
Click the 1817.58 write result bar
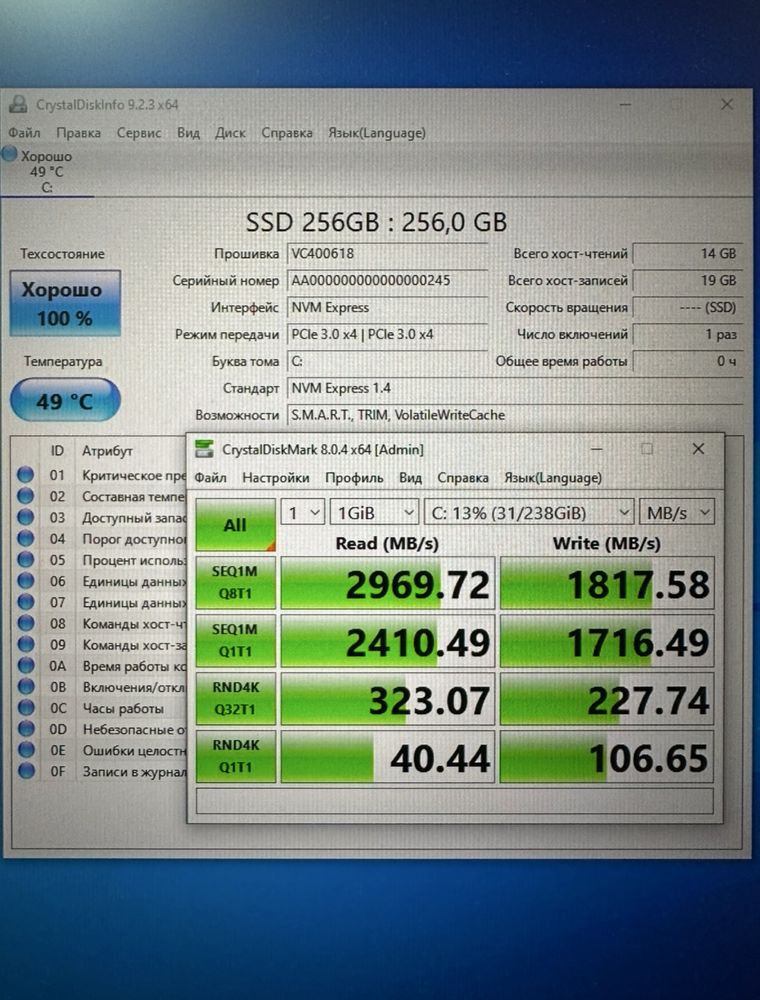point(607,583)
